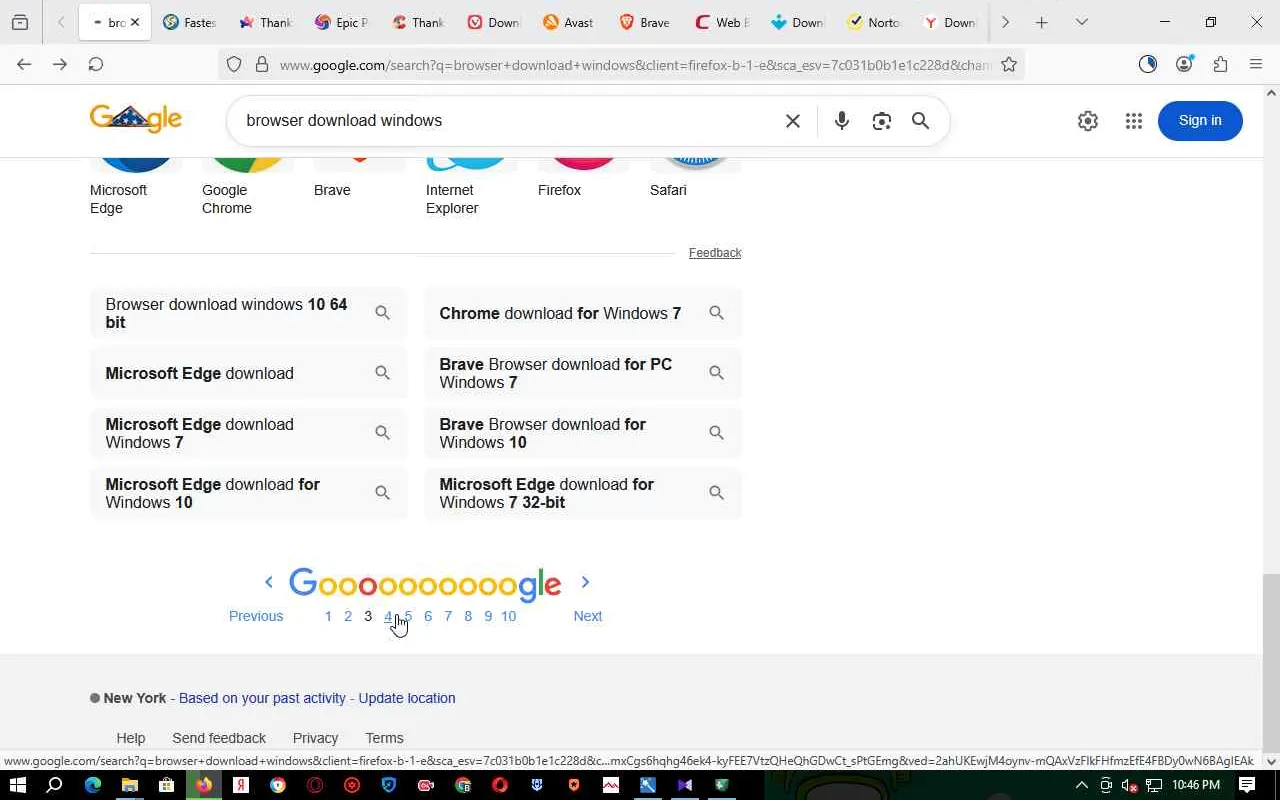Viewport: 1280px width, 800px height.
Task: Open the tracking protection shield icon
Action: click(x=234, y=65)
